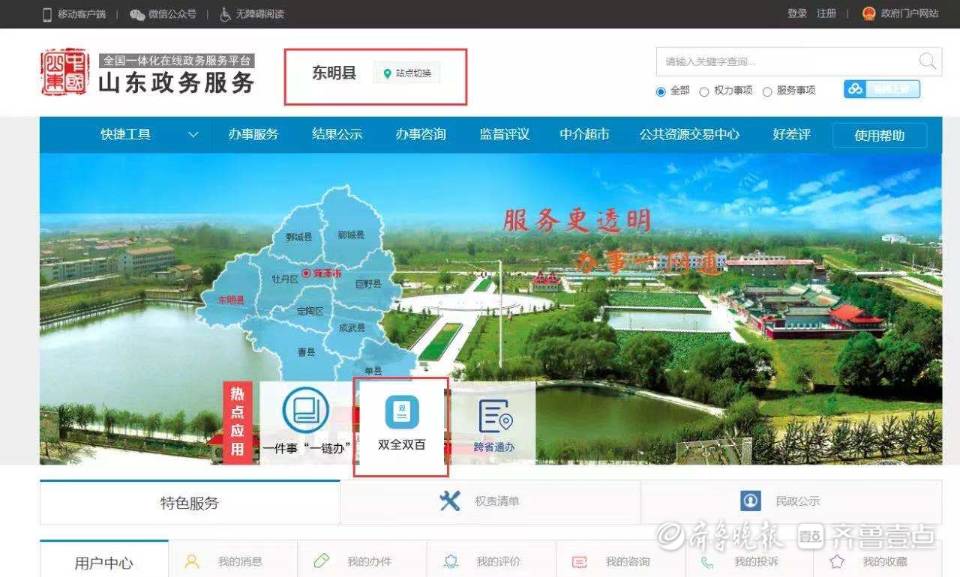960x577 pixels.
Task: Click the 登录 link
Action: 795,14
